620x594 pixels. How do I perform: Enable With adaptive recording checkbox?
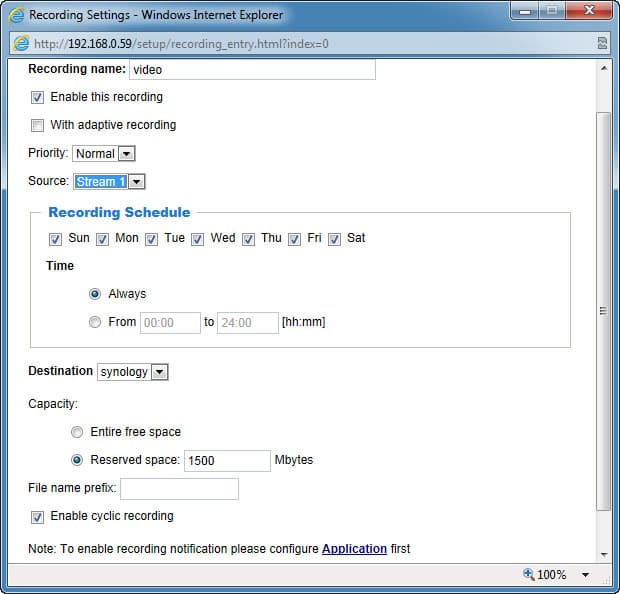pyautogui.click(x=37, y=125)
